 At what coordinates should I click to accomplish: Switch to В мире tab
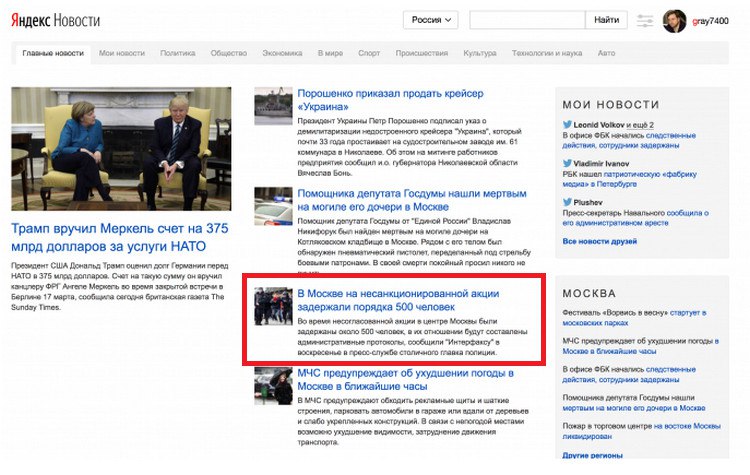[x=331, y=53]
